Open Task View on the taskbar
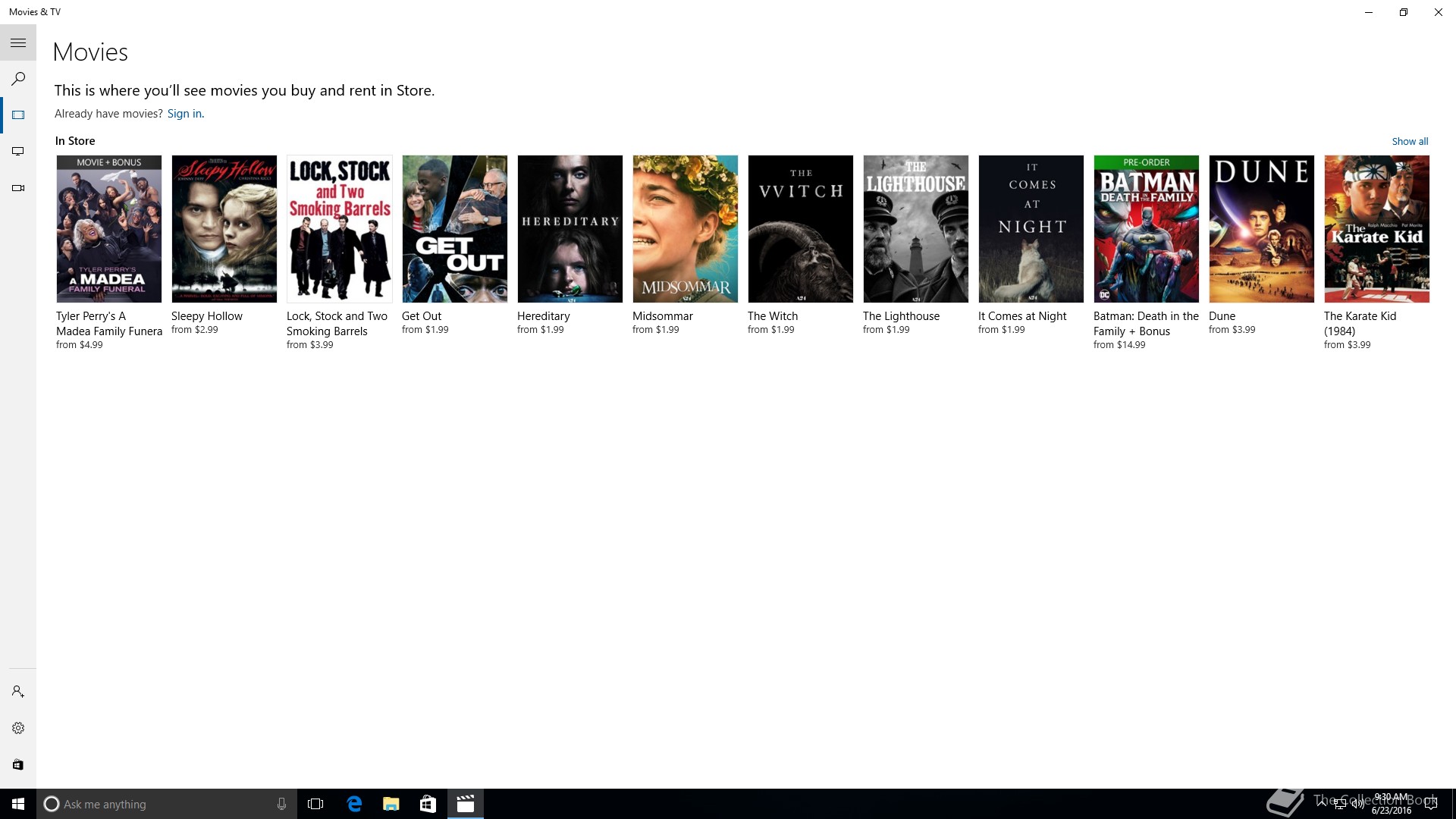 click(315, 804)
